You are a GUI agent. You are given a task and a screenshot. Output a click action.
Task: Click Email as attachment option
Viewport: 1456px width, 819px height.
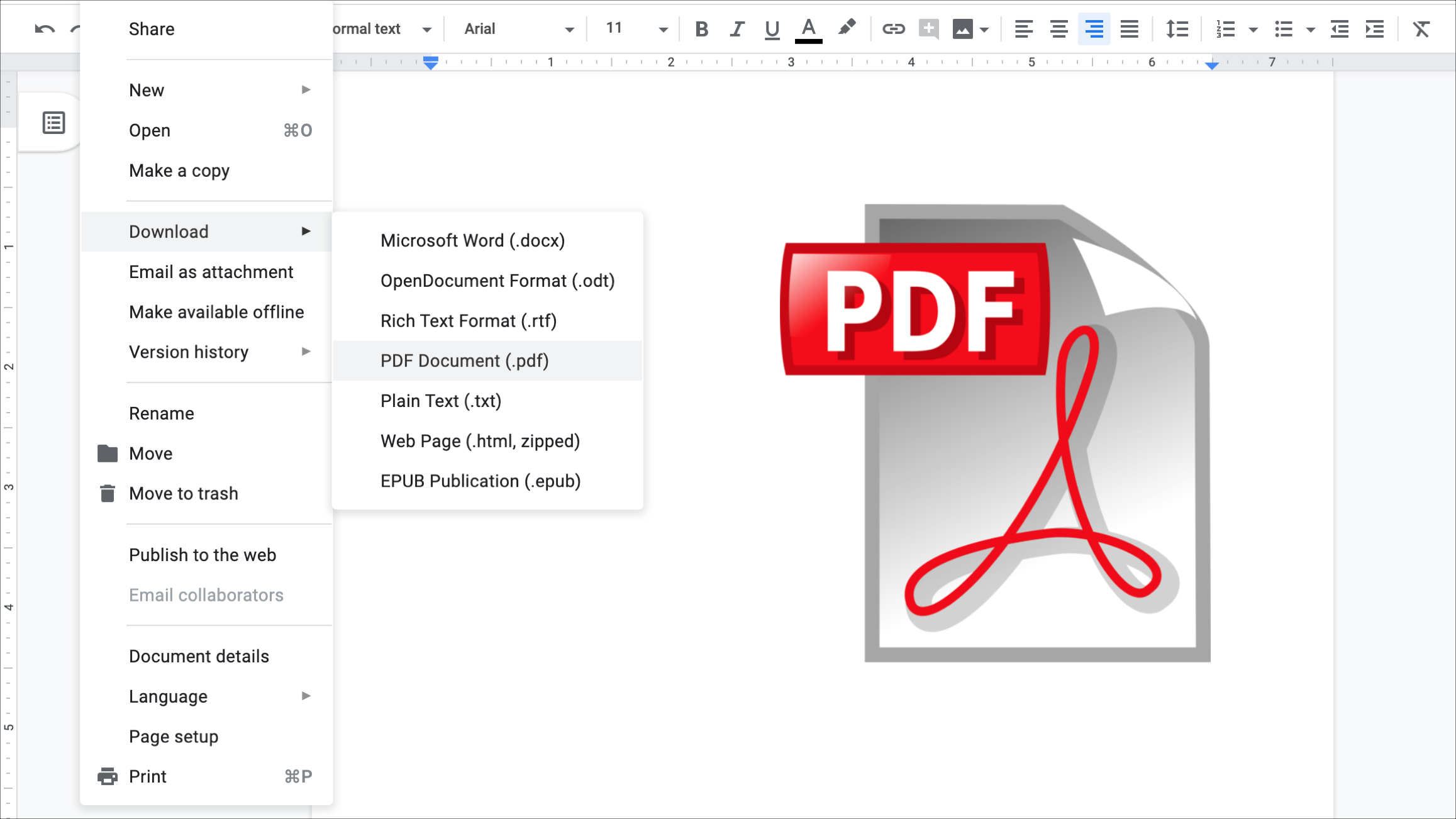click(x=211, y=271)
